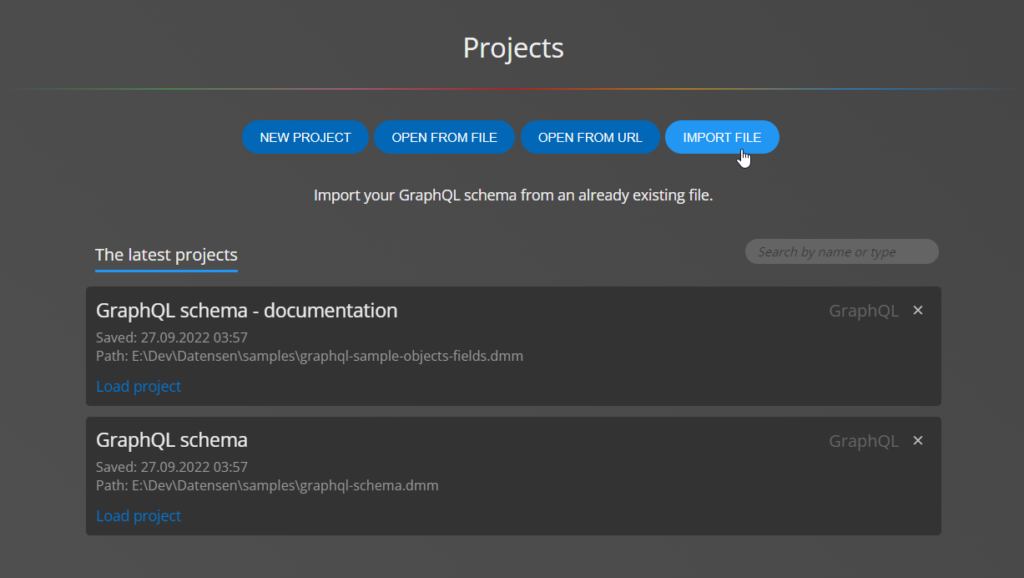Click the OPEN FROM FILE button
1024x578 pixels.
coord(444,137)
